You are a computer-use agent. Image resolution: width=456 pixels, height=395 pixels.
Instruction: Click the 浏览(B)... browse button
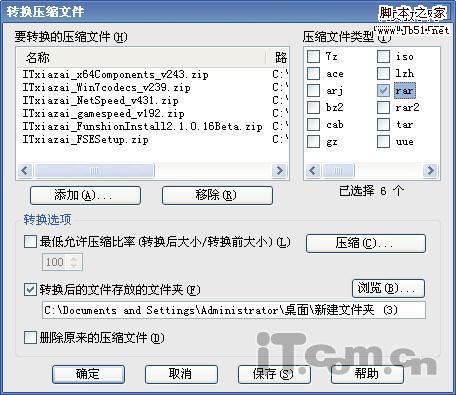388,288
